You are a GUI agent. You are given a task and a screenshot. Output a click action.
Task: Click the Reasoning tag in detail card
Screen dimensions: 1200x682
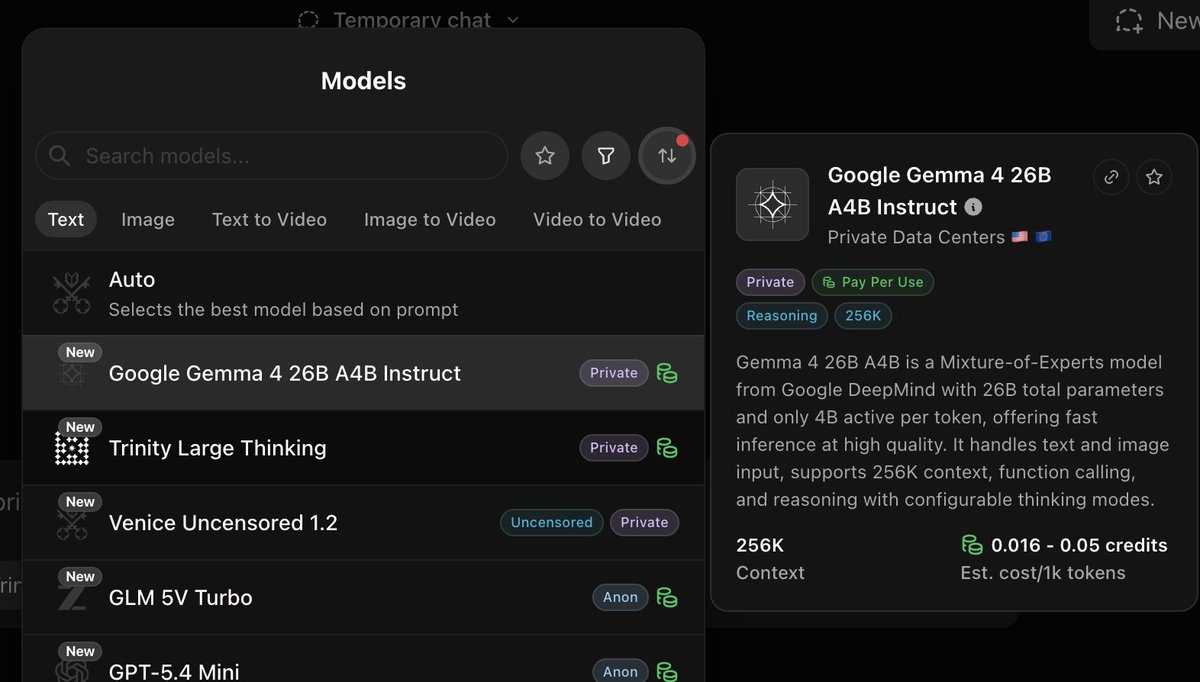click(782, 316)
